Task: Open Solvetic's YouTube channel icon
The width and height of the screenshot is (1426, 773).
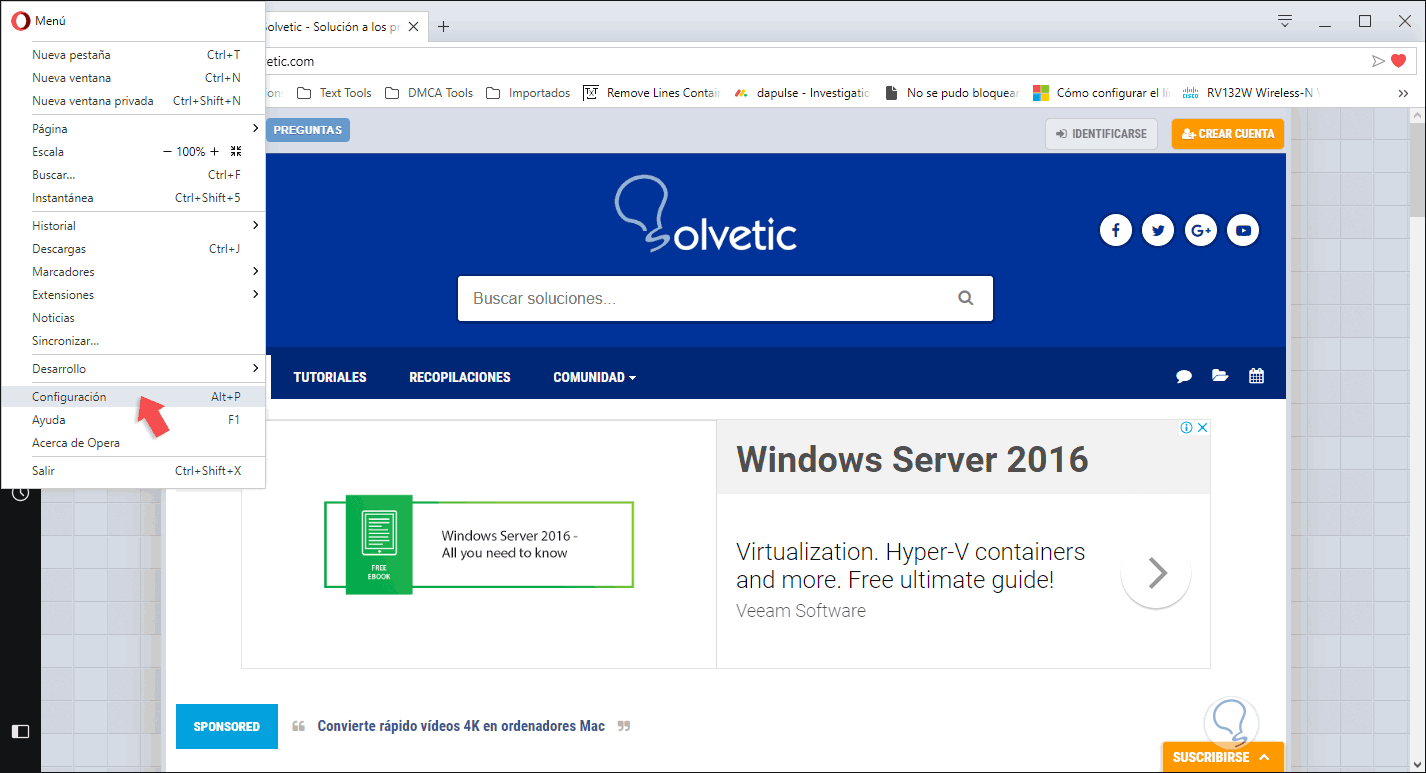Action: pos(1243,231)
